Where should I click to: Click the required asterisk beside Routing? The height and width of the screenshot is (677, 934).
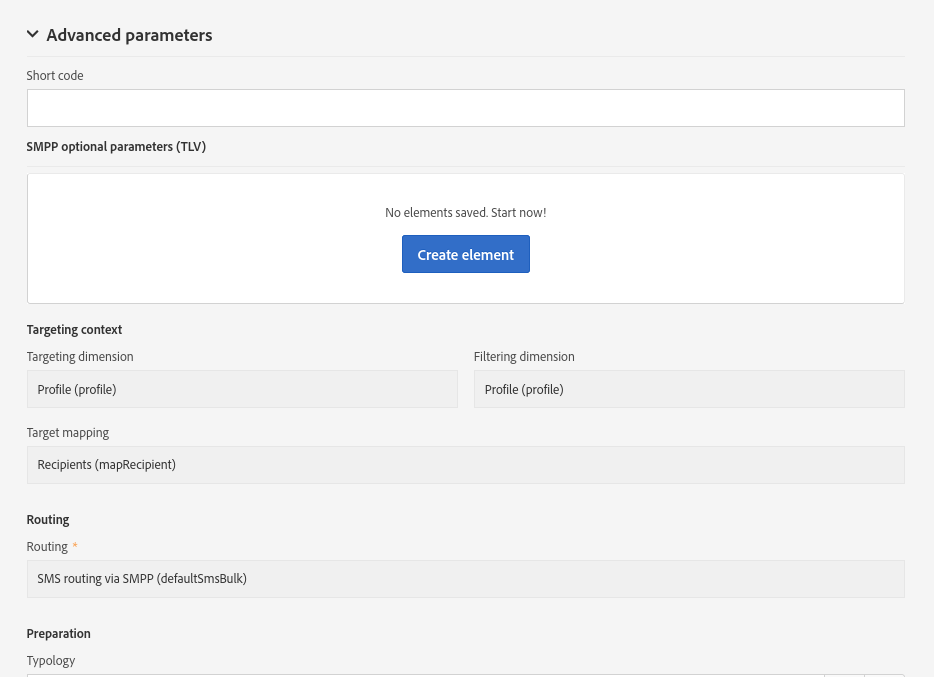point(75,547)
